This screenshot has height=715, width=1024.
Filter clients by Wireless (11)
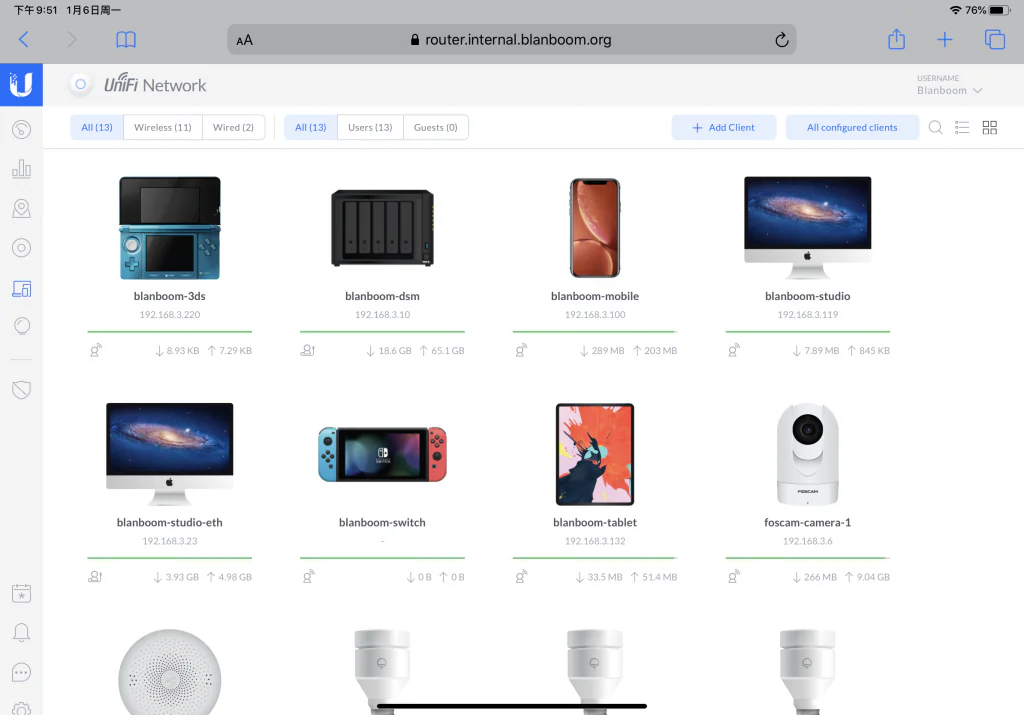click(x=163, y=127)
